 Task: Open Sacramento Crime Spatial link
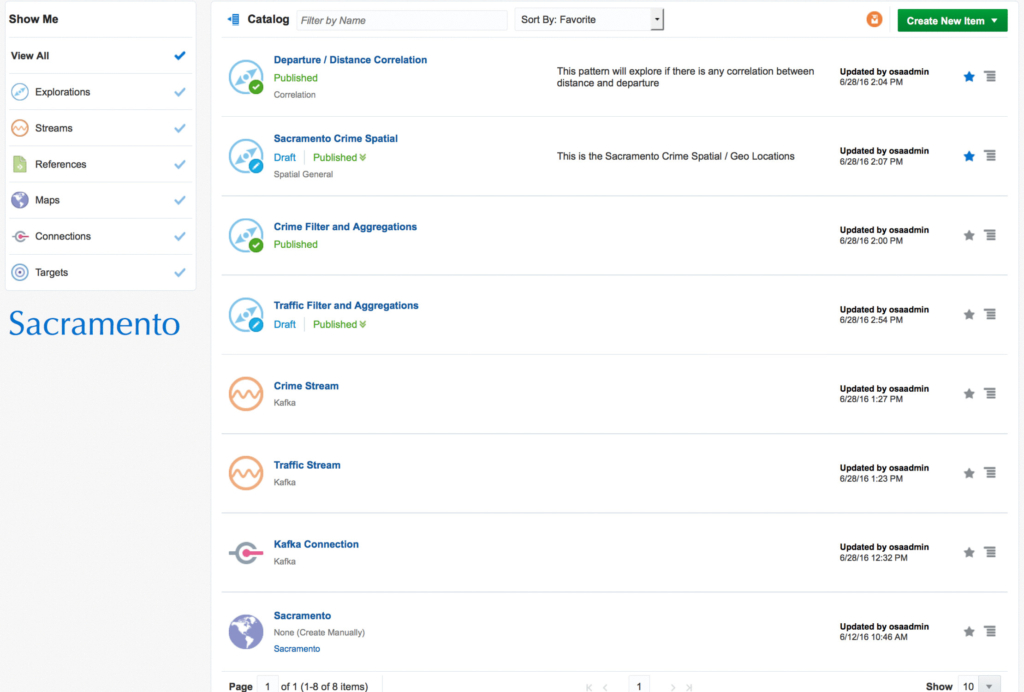tap(336, 138)
